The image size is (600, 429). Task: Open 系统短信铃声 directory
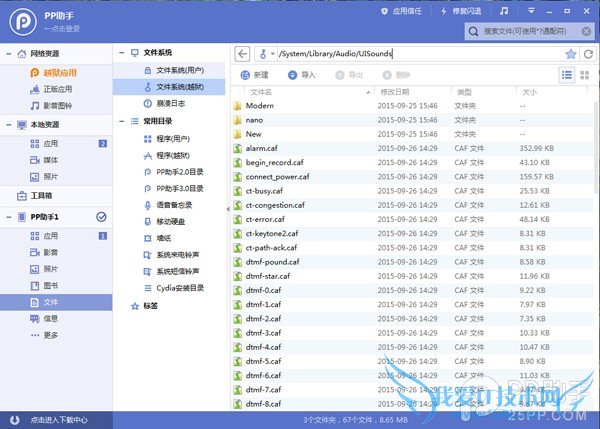click(171, 271)
